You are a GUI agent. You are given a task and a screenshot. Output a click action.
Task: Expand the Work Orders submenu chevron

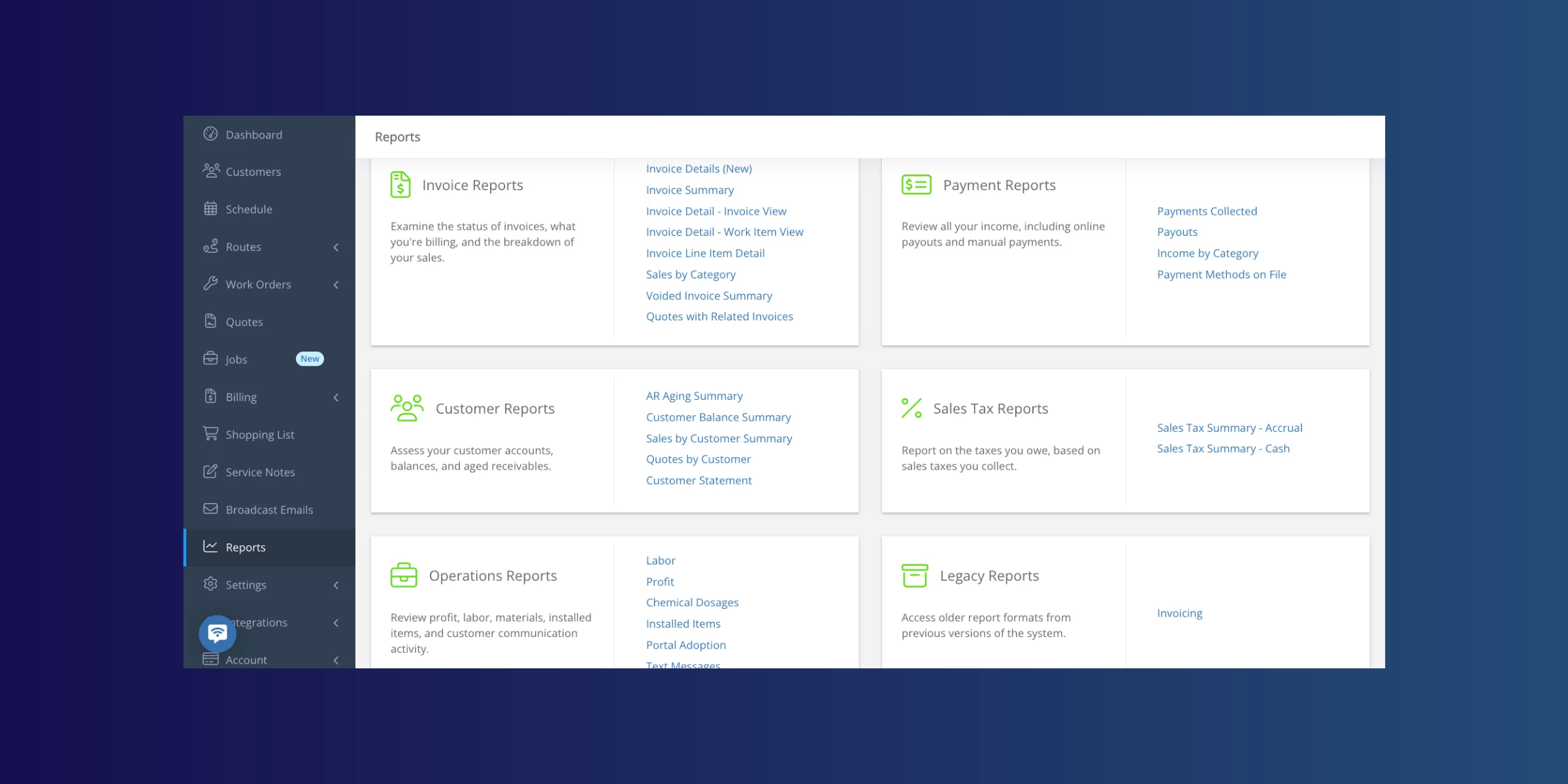pos(336,284)
